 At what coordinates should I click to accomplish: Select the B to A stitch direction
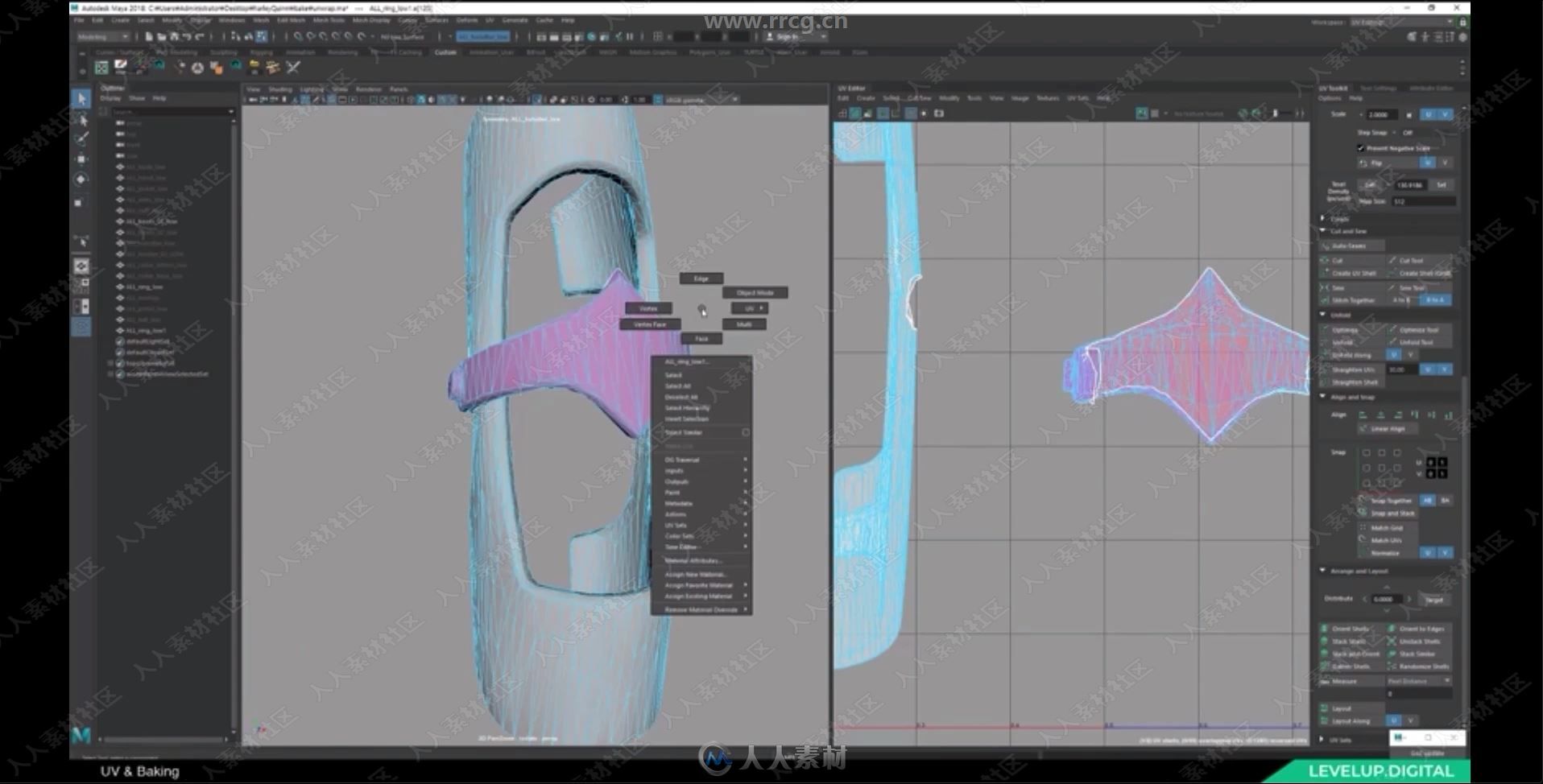click(1434, 300)
